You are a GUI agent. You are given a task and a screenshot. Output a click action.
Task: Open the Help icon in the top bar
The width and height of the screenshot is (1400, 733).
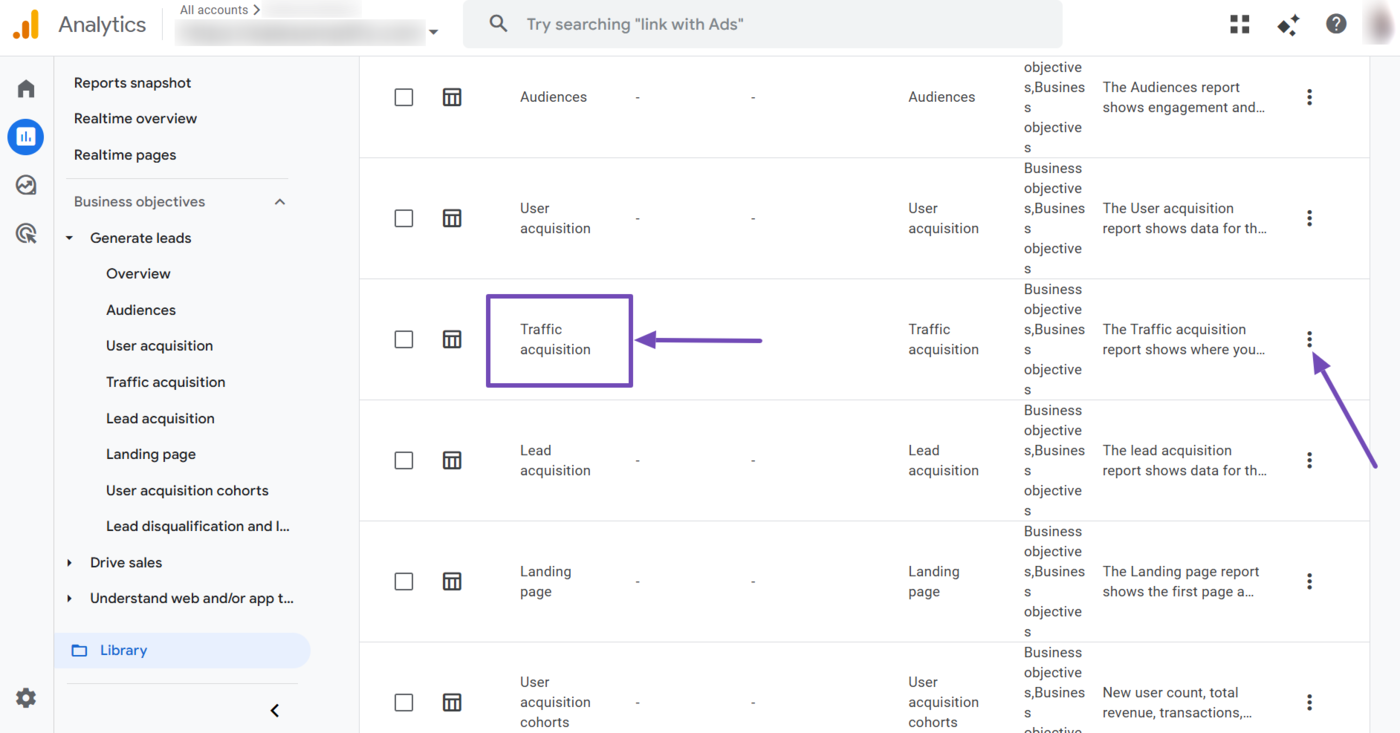[x=1336, y=24]
